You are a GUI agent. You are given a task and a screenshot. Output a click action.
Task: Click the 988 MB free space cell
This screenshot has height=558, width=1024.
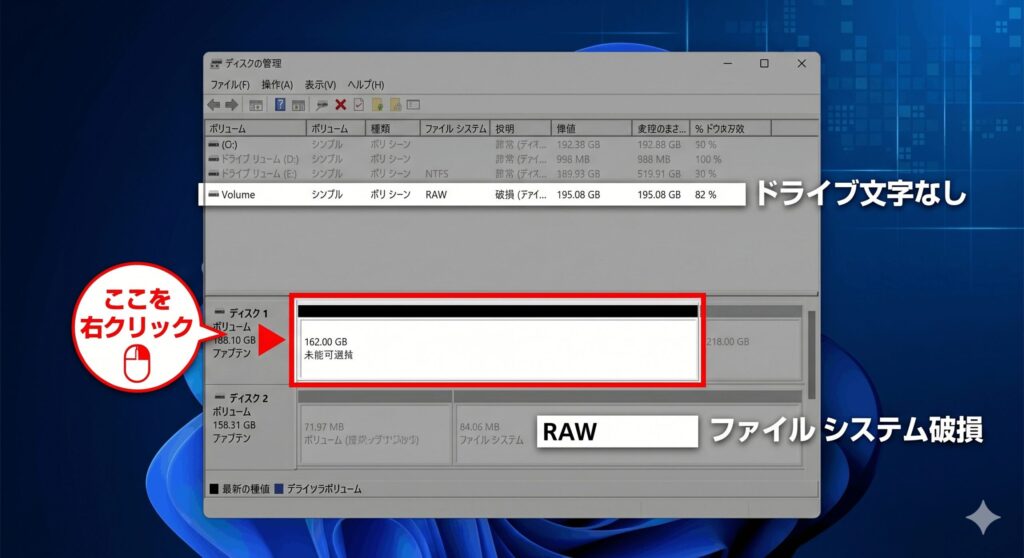tap(654, 159)
